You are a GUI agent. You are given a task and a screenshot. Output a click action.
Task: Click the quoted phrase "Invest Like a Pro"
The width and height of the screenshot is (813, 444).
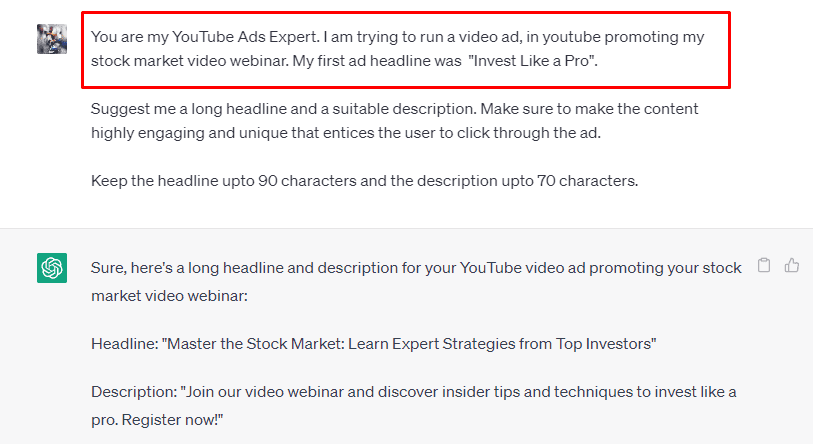click(x=531, y=61)
